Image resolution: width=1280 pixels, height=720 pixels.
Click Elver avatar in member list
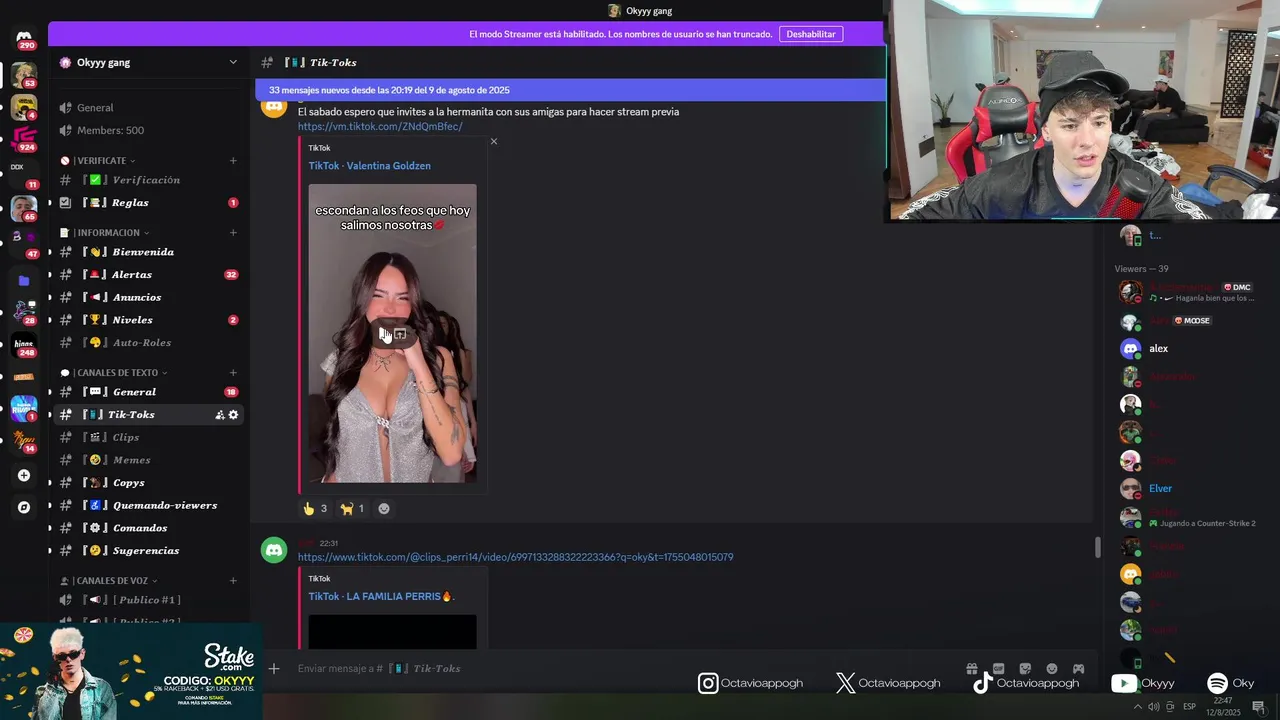click(x=1131, y=488)
